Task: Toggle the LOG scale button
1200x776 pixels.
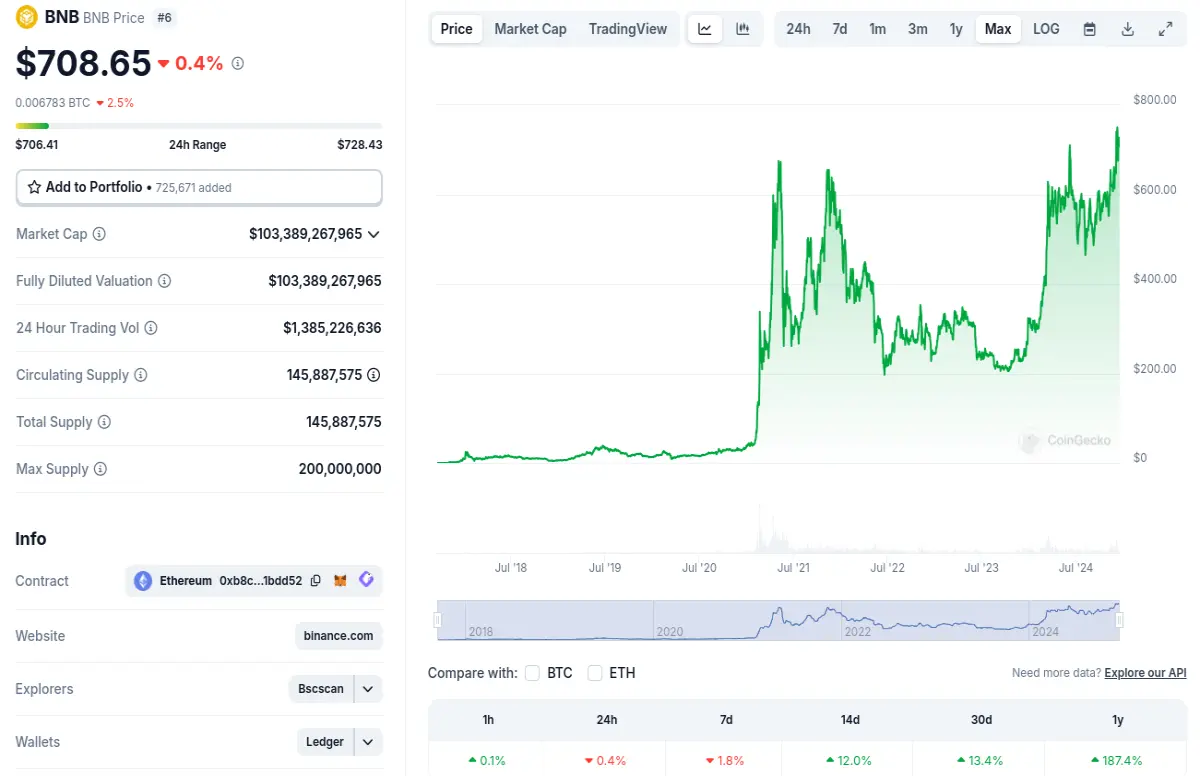Action: click(1046, 29)
